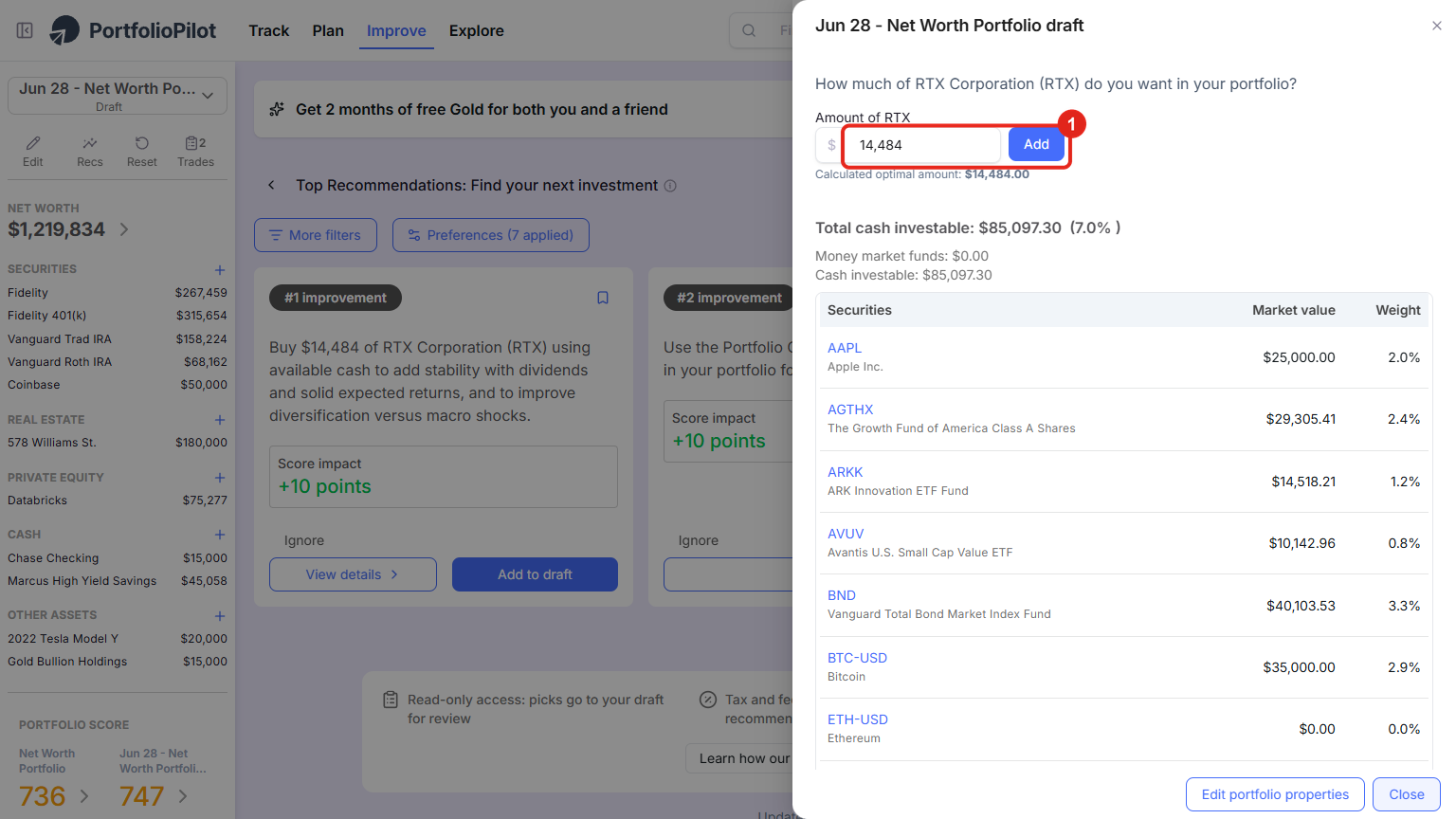The width and height of the screenshot is (1456, 819).
Task: Open the Plan tab
Action: click(328, 30)
